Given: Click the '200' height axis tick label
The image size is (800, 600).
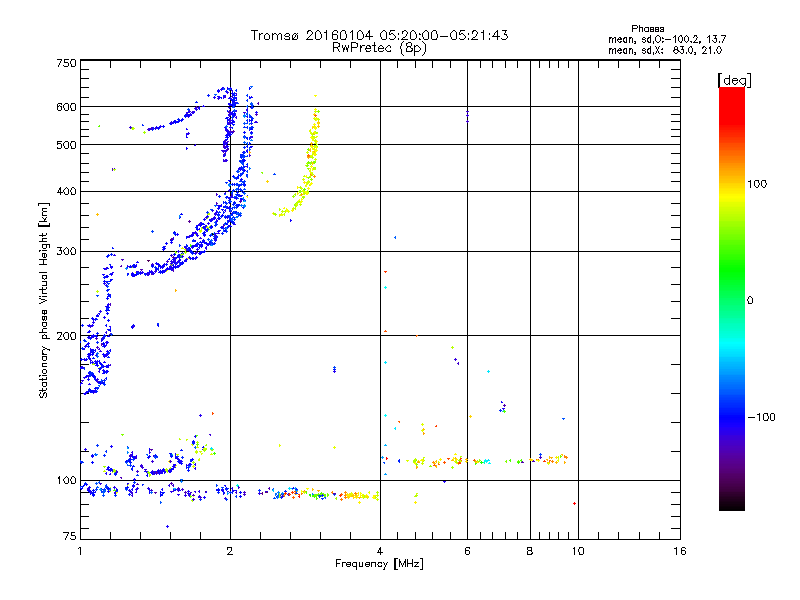Looking at the screenshot, I should pos(66,336).
